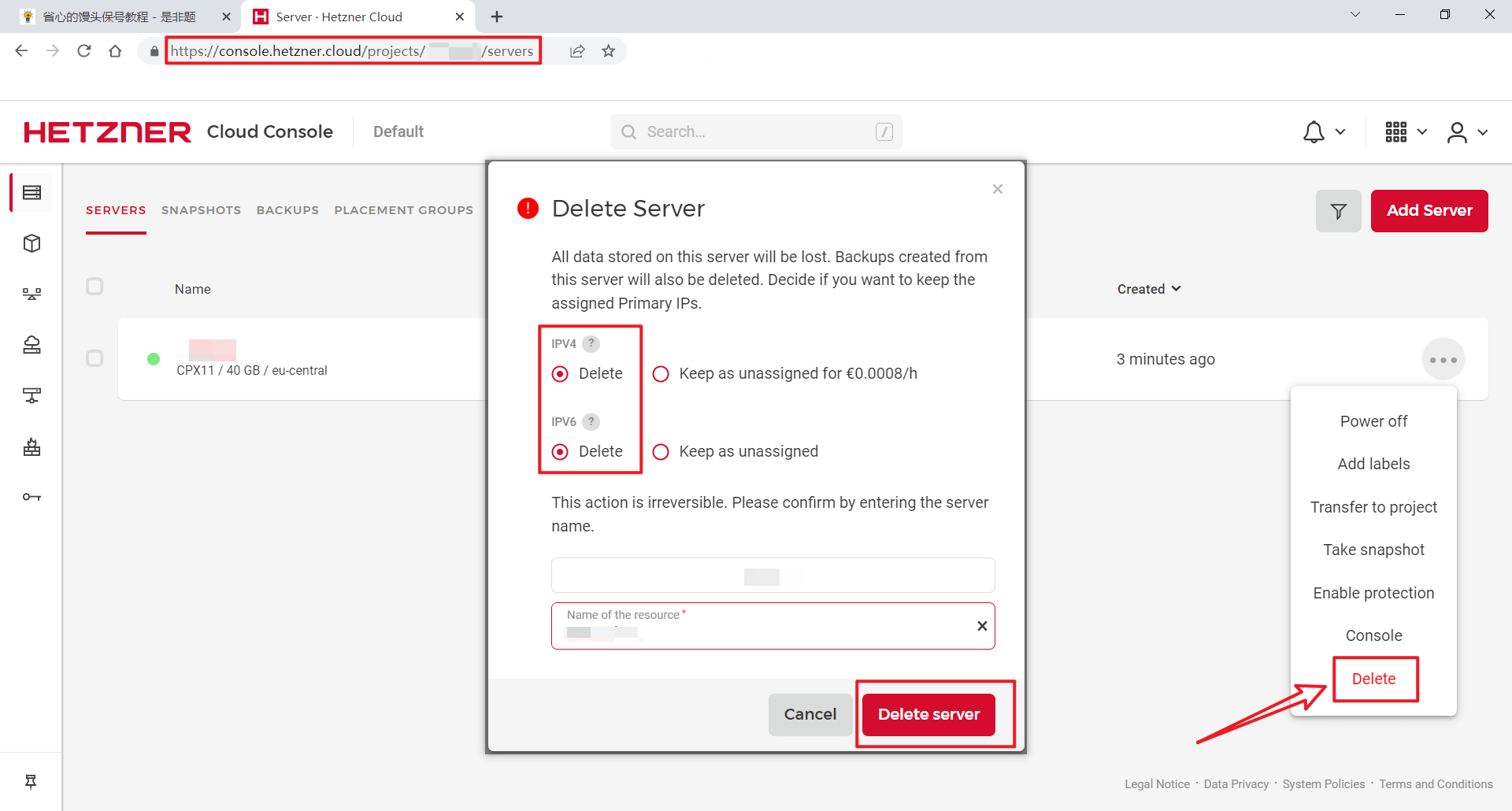Choose Power off from server menu
Image resolution: width=1512 pixels, height=811 pixels.
(x=1373, y=421)
